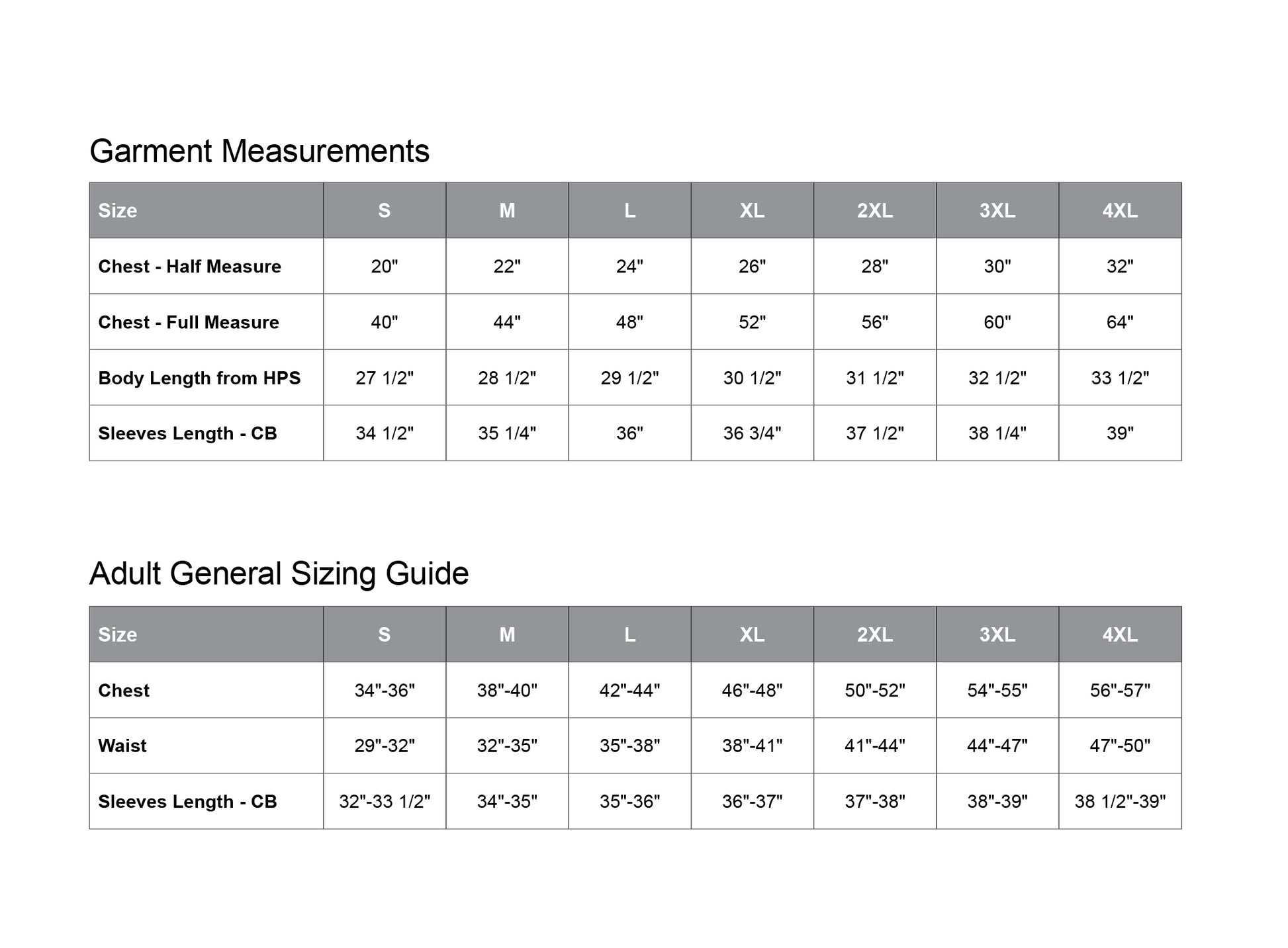The image size is (1288, 948).
Task: Click the Adult General Sizing Guide heading
Action: (x=279, y=574)
